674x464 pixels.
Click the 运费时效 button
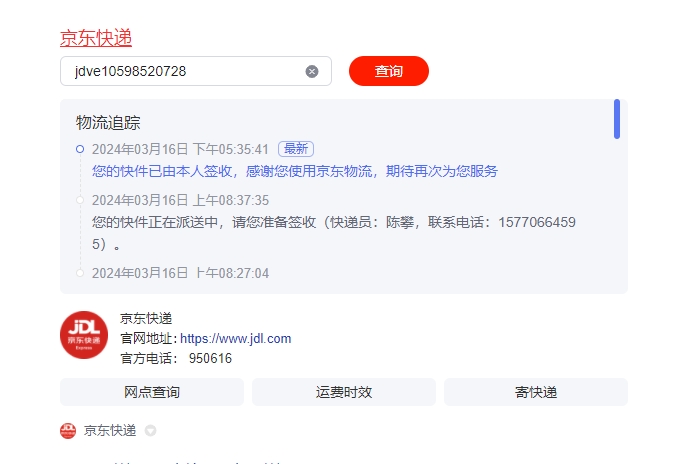344,392
